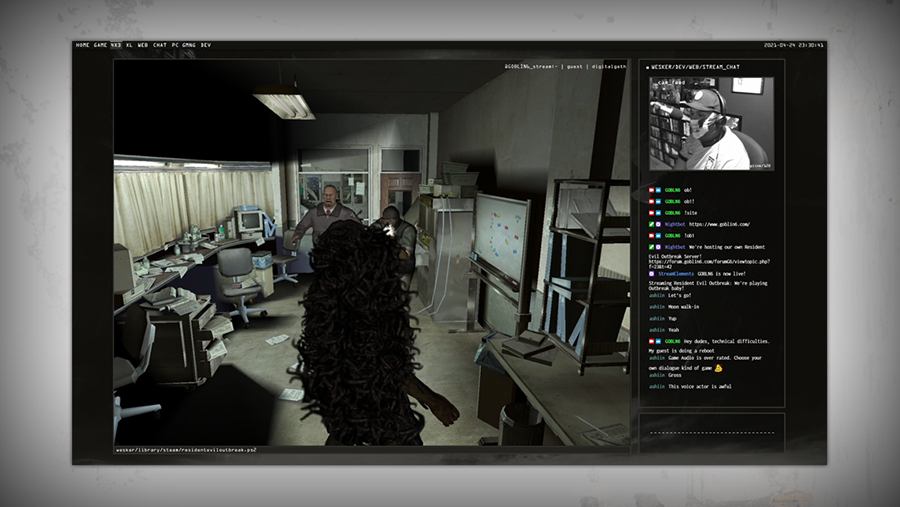900x507 pixels.
Task: Open the forum.goblin6.com viewtopic link
Action: tap(709, 264)
